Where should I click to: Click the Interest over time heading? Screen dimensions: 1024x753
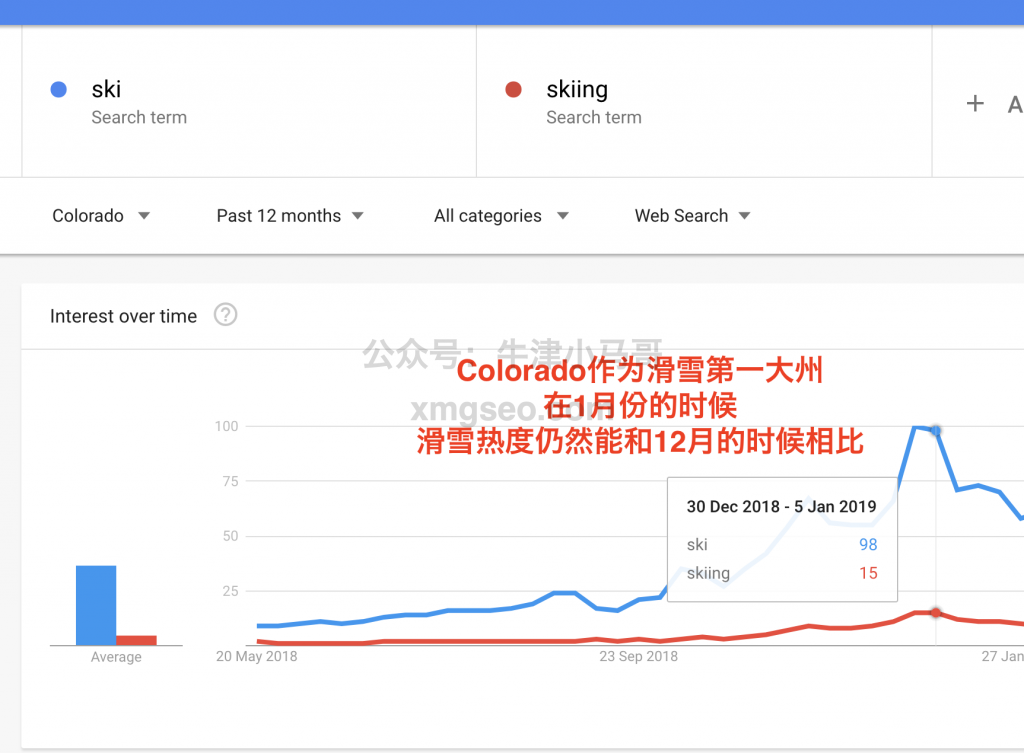click(x=124, y=316)
